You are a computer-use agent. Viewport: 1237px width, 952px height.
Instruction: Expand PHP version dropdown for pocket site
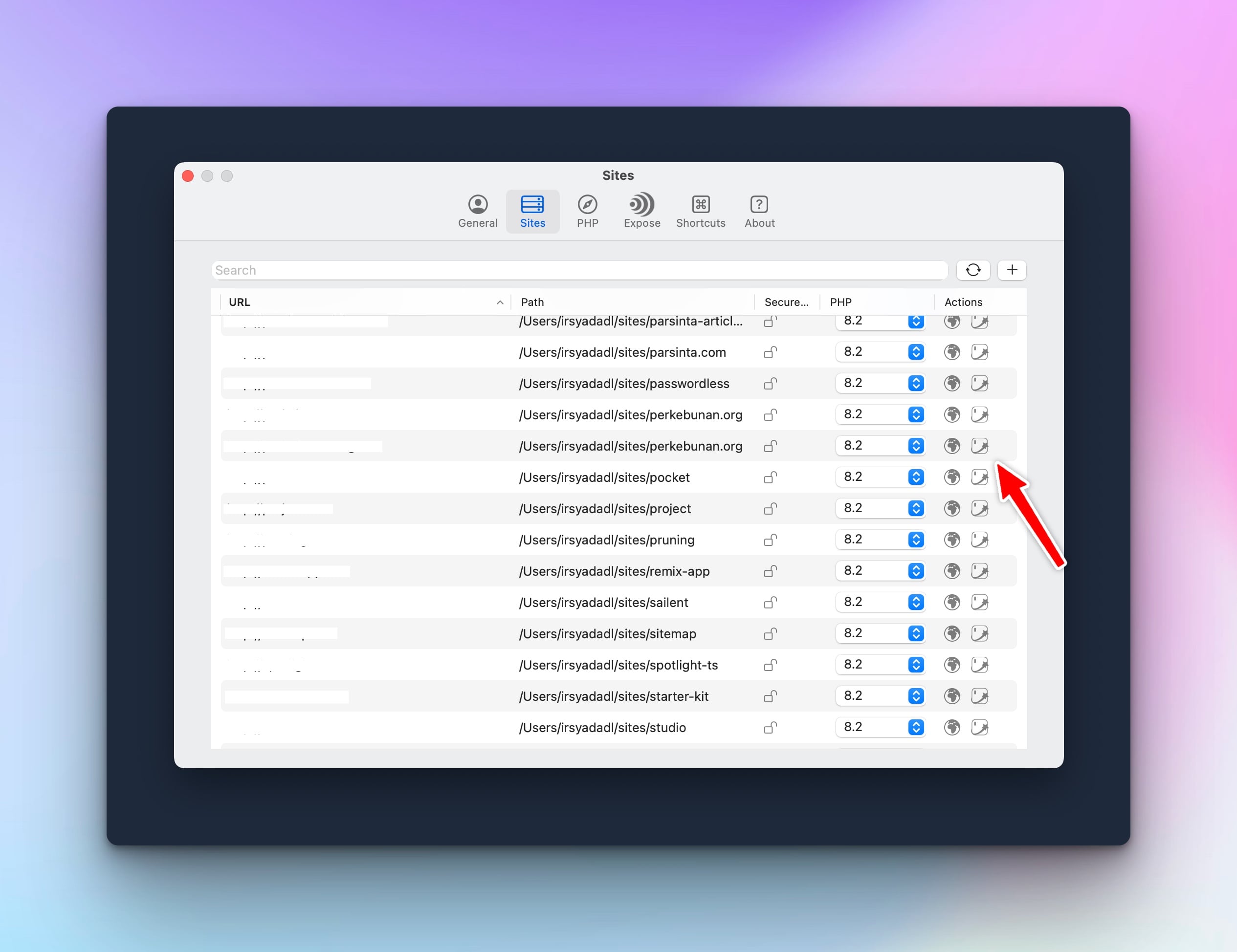(x=915, y=477)
